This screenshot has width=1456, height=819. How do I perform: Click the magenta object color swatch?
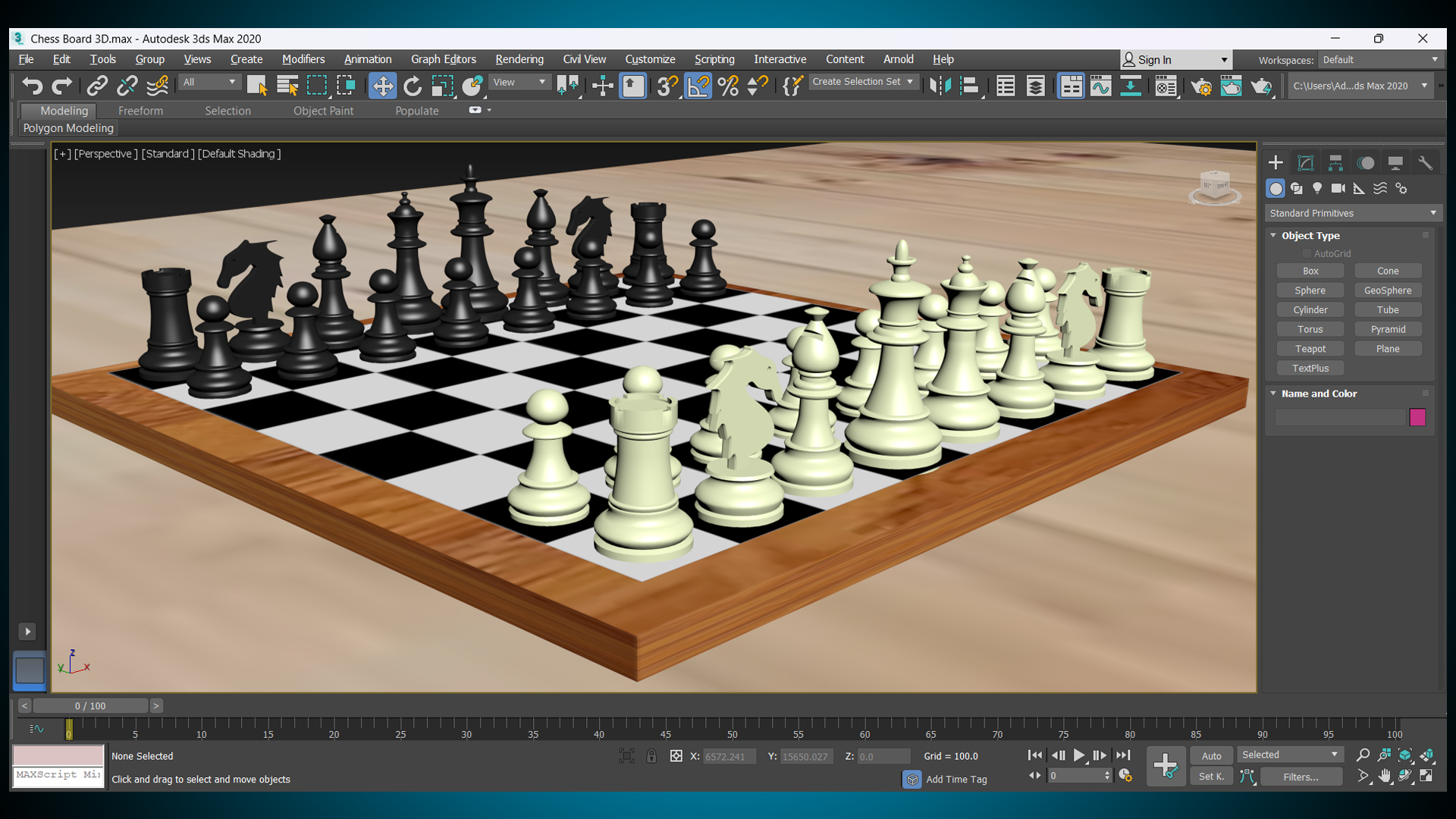[1417, 417]
